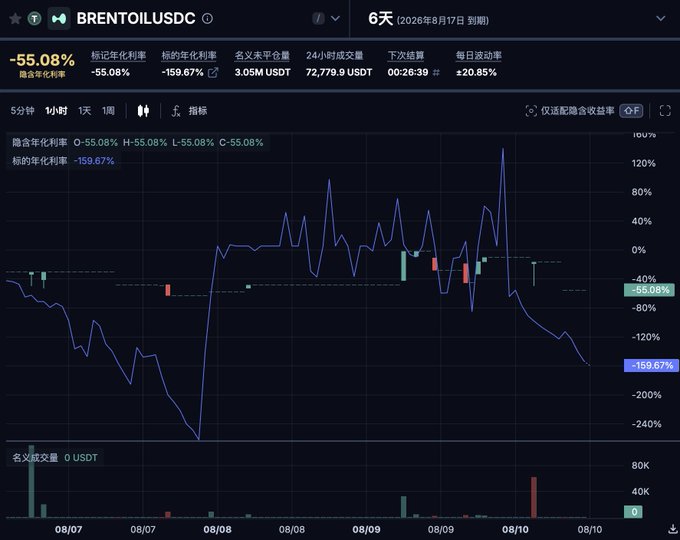680x540 pixels.
Task: Click the volume axis 0 tag
Action: point(633,512)
